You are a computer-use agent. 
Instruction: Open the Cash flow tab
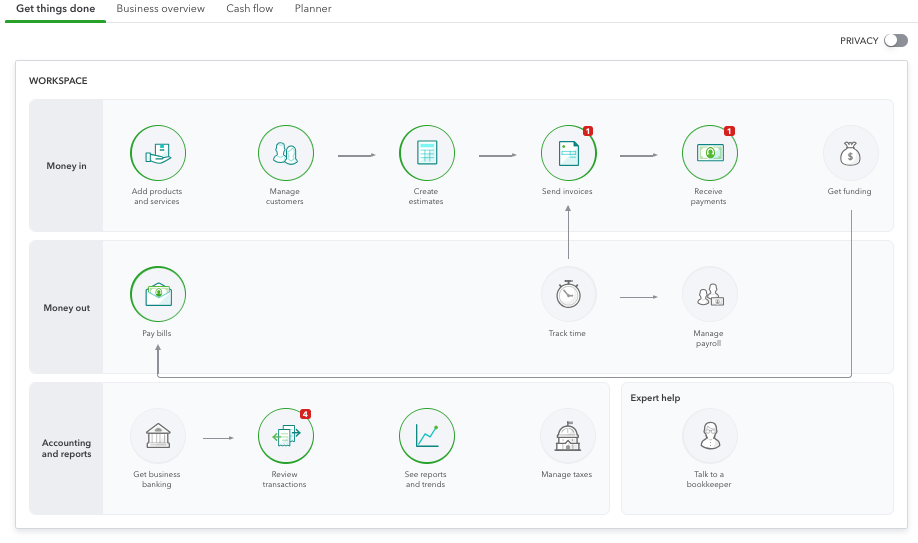[249, 9]
